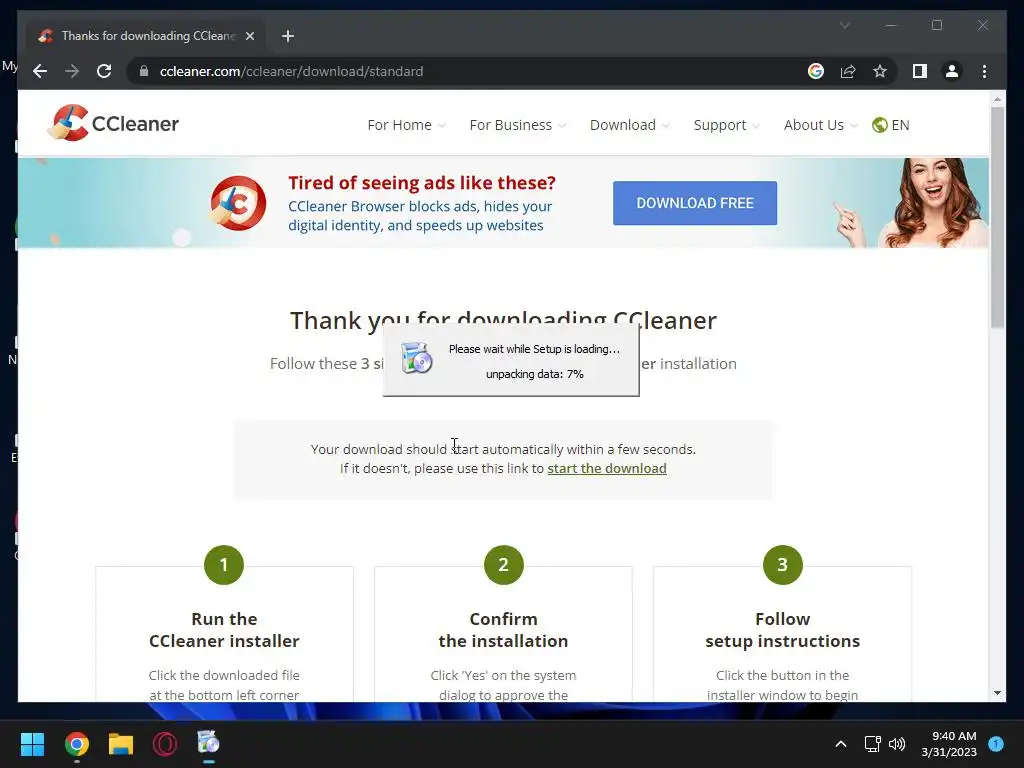Close the Thanks for downloading CCleaner tab

(249, 36)
